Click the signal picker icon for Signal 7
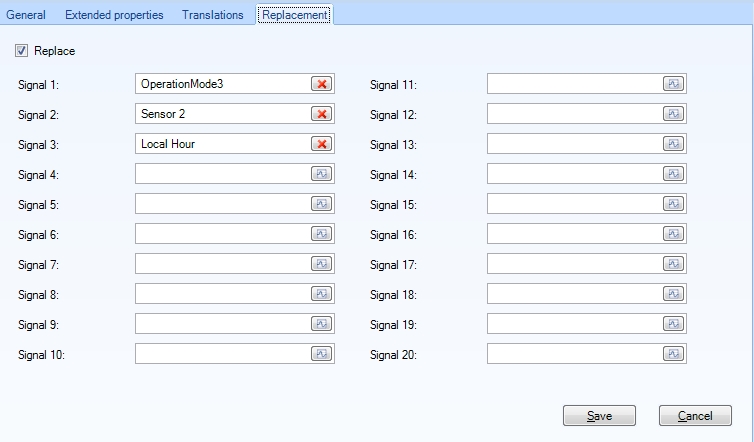The image size is (754, 442). click(x=322, y=264)
